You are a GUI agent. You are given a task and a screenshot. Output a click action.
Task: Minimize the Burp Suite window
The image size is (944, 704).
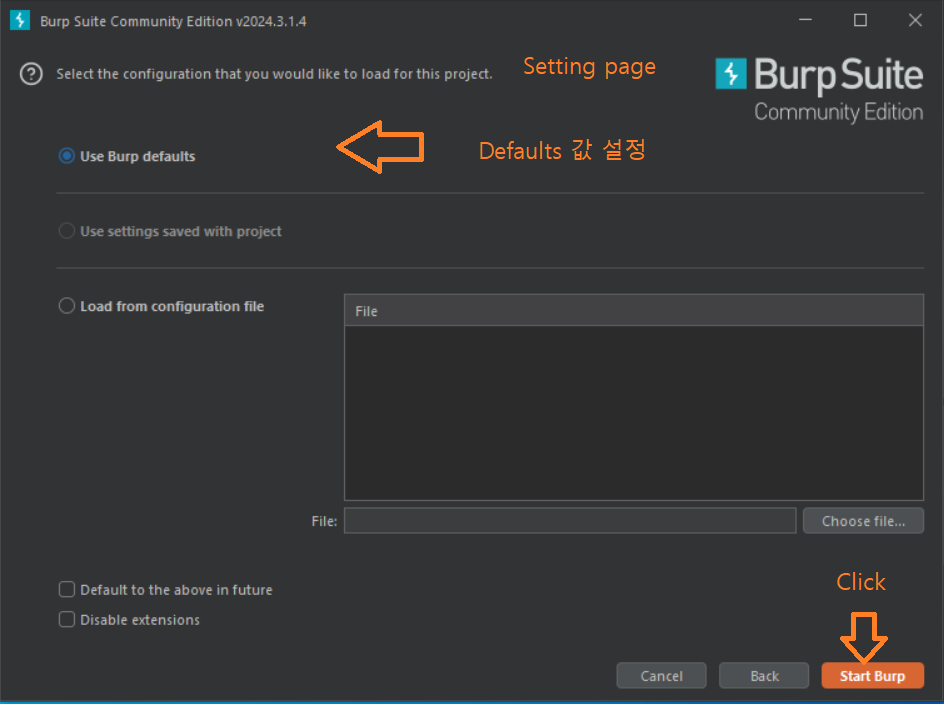pos(806,20)
